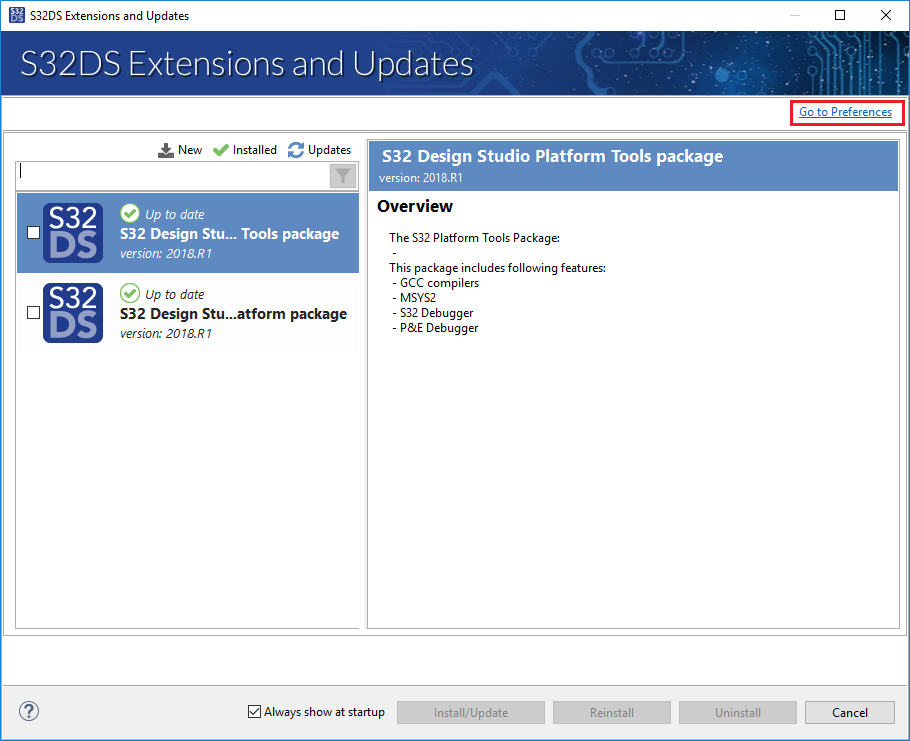Click the Reinstall button

click(x=612, y=713)
